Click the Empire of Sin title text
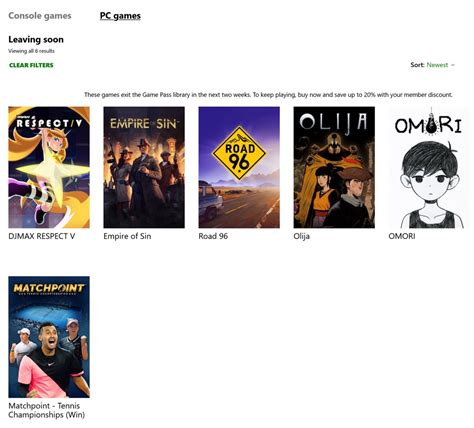 click(127, 236)
